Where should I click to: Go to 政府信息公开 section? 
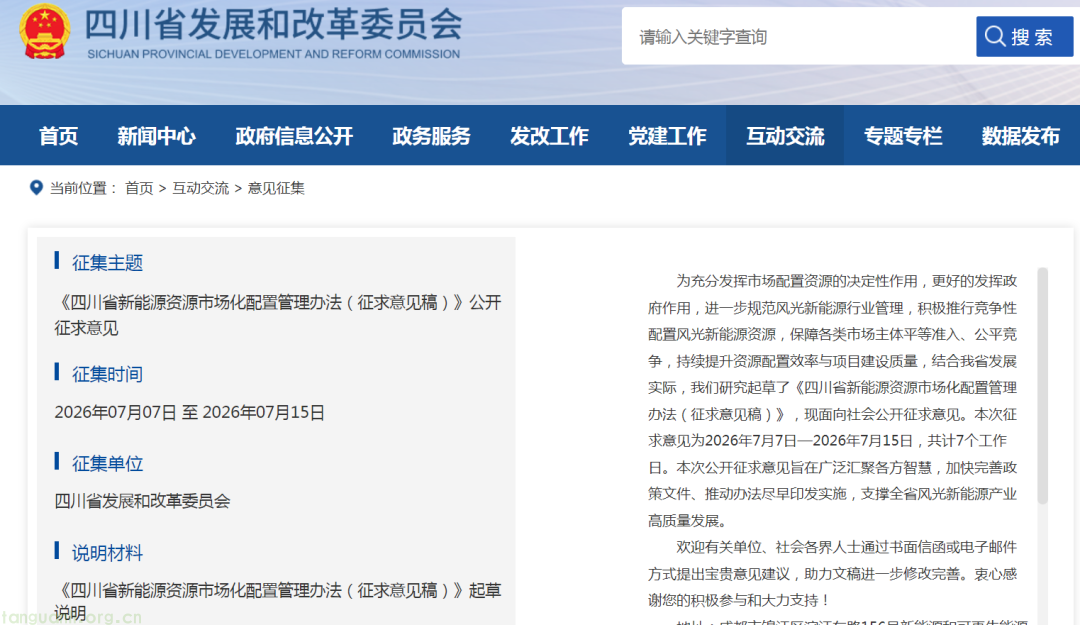(x=294, y=136)
